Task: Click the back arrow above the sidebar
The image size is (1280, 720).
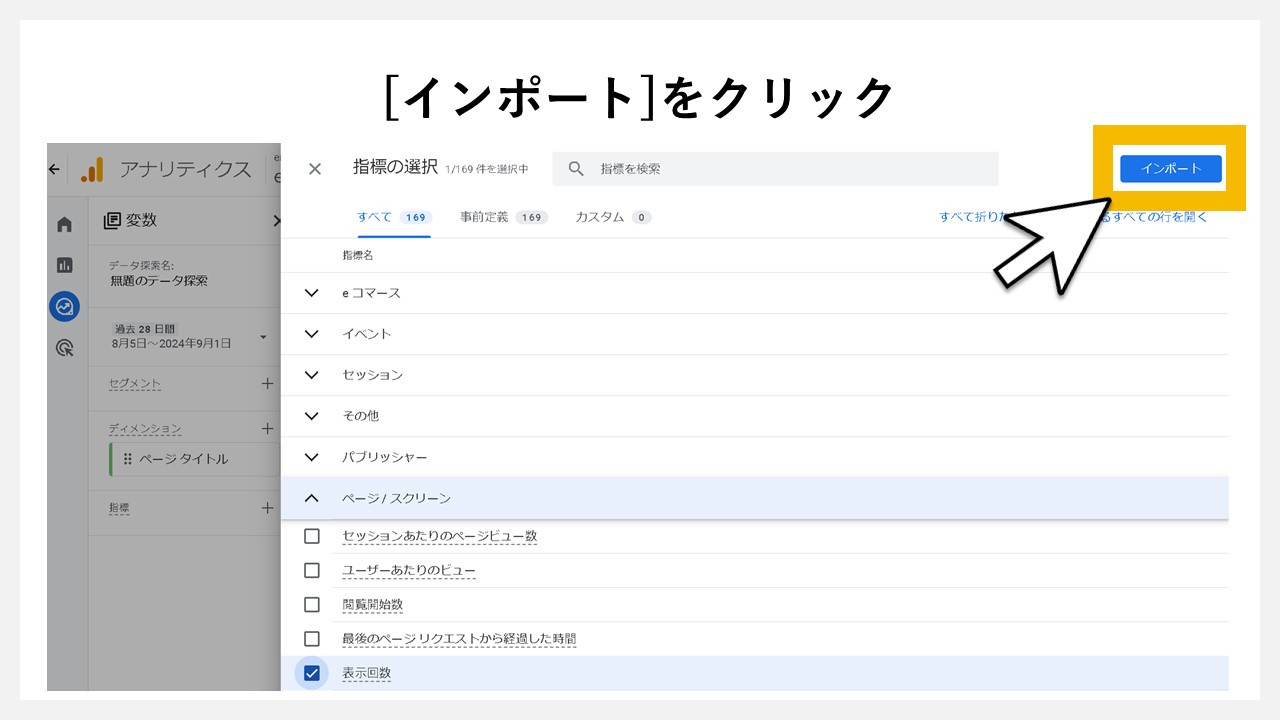Action: 53,169
